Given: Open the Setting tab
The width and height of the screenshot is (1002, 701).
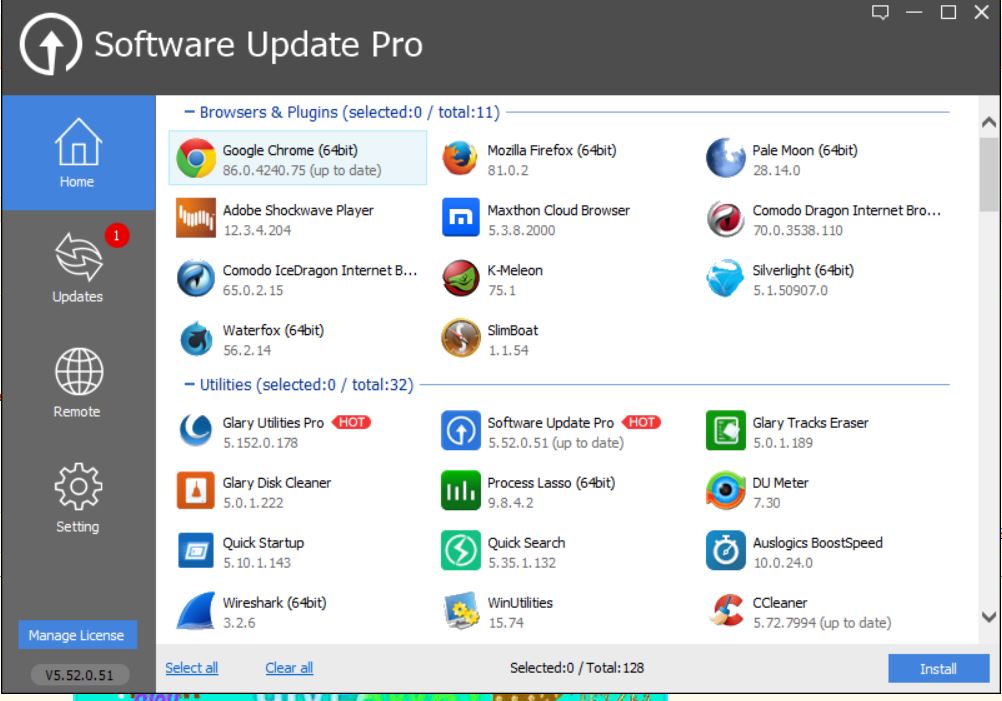Looking at the screenshot, I should (x=78, y=498).
